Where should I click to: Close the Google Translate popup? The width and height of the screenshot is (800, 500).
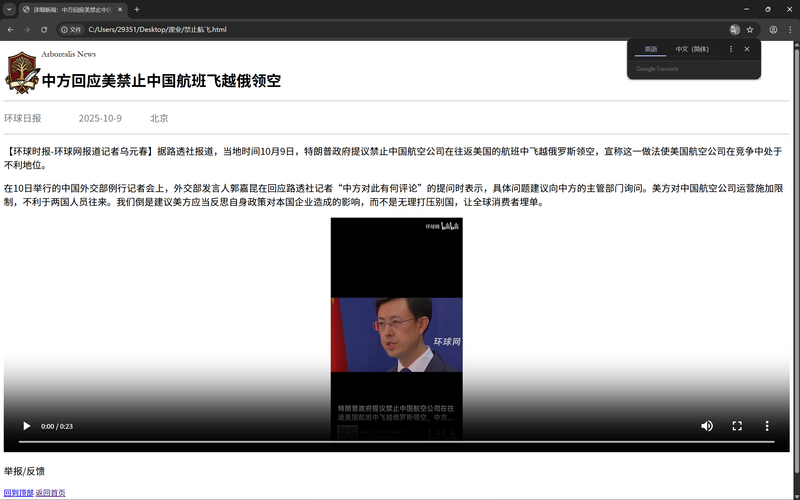pos(747,49)
